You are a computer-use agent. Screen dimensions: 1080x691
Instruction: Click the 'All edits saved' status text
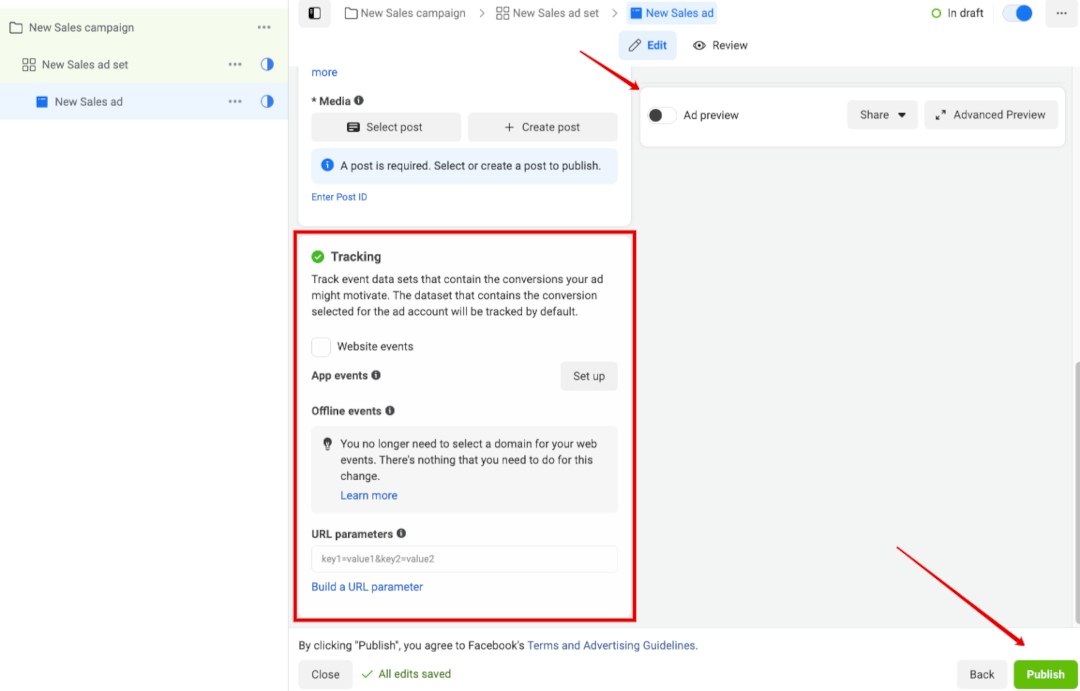pyautogui.click(x=415, y=674)
